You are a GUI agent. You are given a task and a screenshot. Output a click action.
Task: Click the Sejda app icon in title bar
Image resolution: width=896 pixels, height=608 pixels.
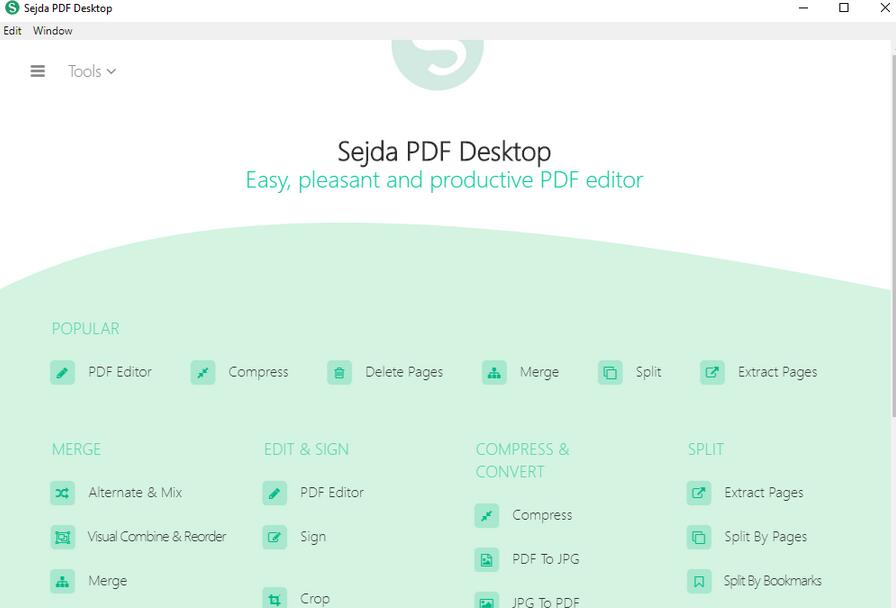pos(12,8)
